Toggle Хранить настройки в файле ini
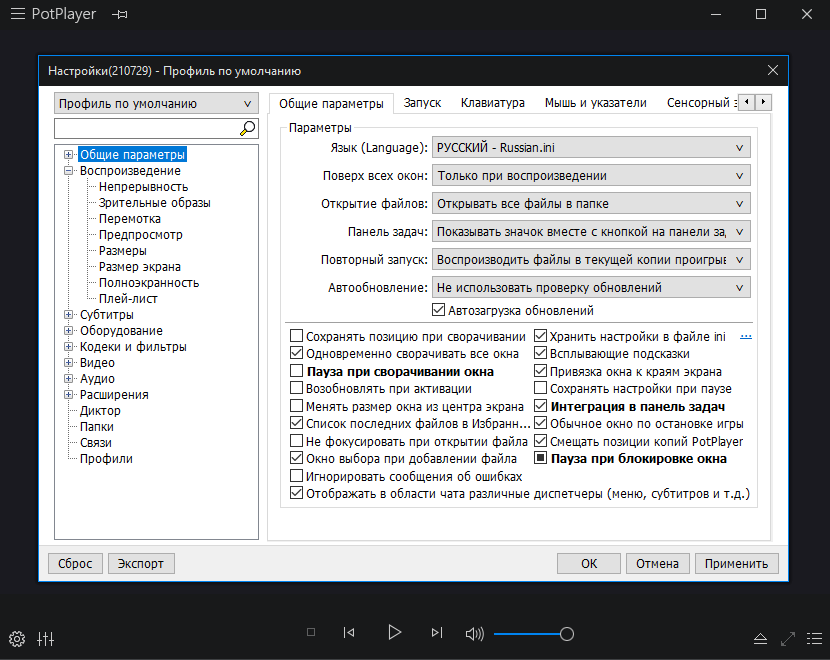This screenshot has width=830, height=660. (x=540, y=336)
